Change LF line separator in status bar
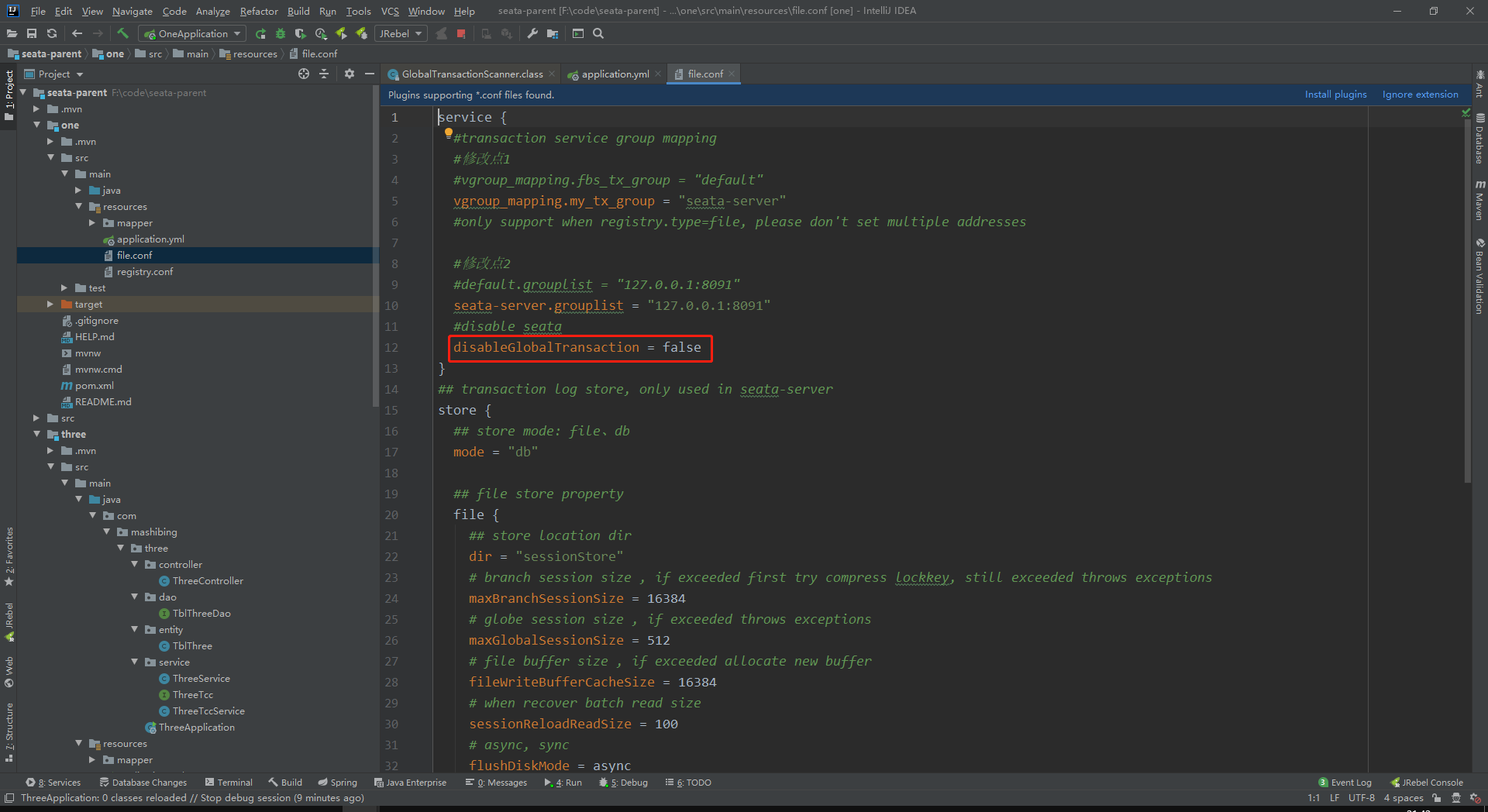The height and width of the screenshot is (812, 1488). [1335, 798]
